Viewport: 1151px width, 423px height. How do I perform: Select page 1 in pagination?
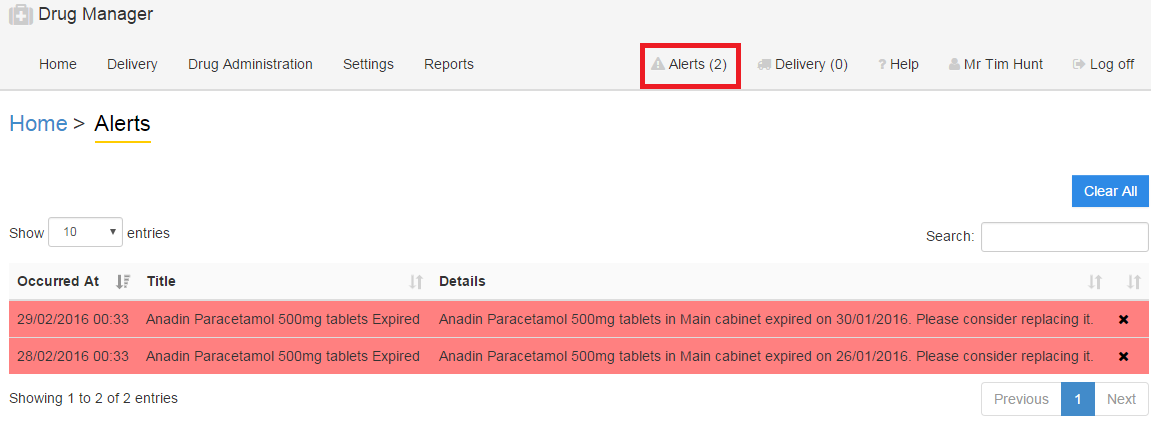(x=1078, y=399)
